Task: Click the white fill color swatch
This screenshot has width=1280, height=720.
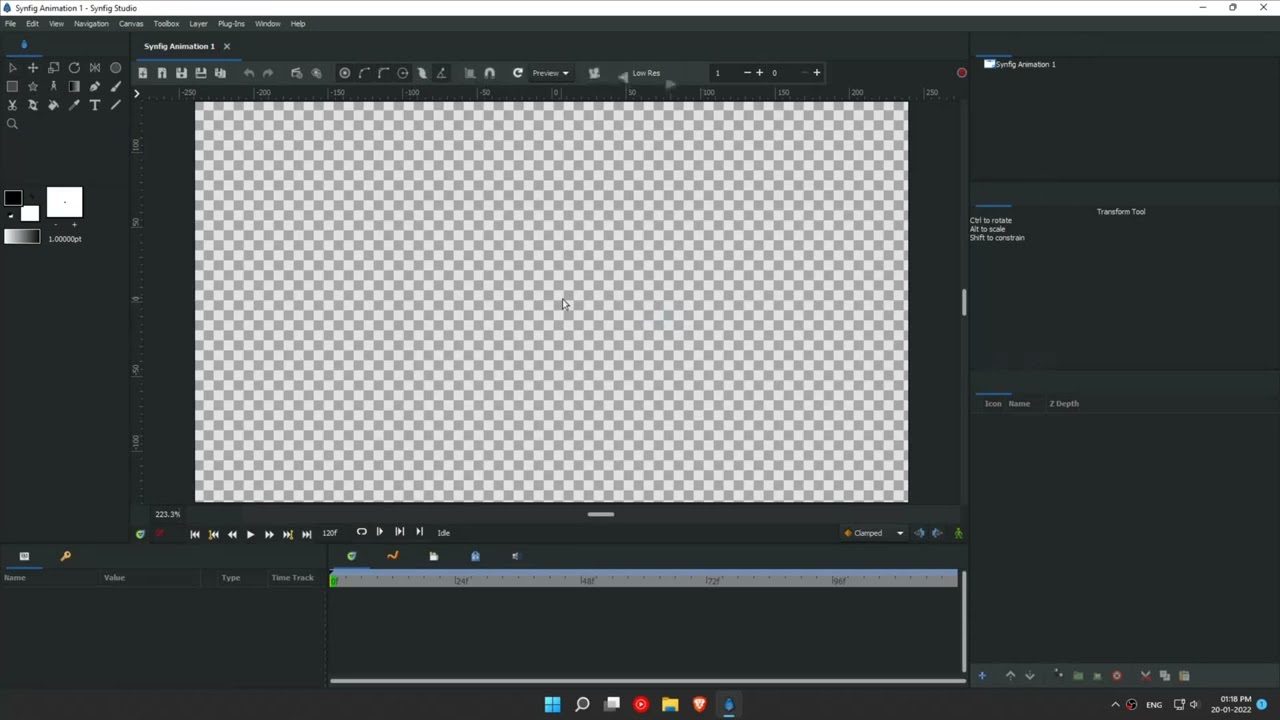Action: 30,213
